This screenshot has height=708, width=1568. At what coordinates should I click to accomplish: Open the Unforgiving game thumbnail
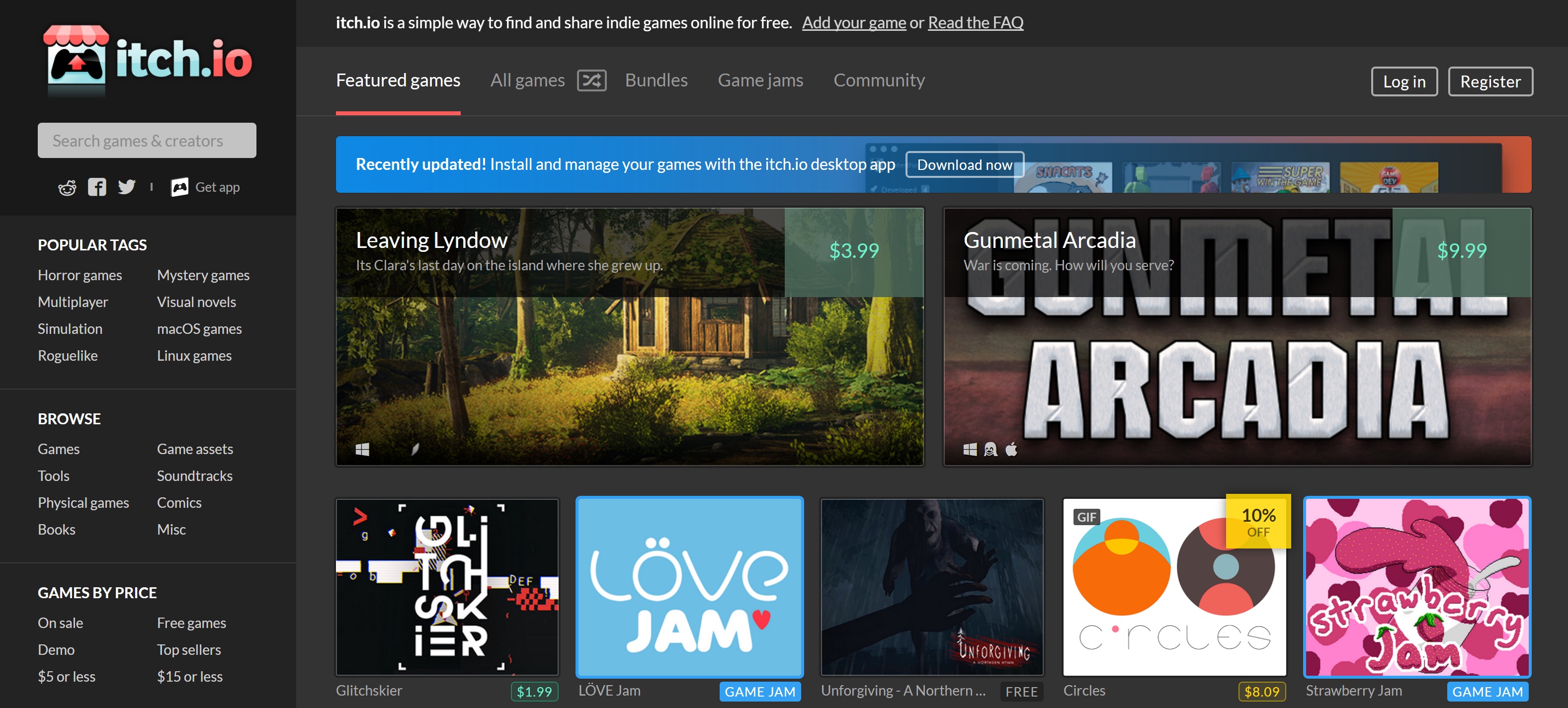pos(932,587)
